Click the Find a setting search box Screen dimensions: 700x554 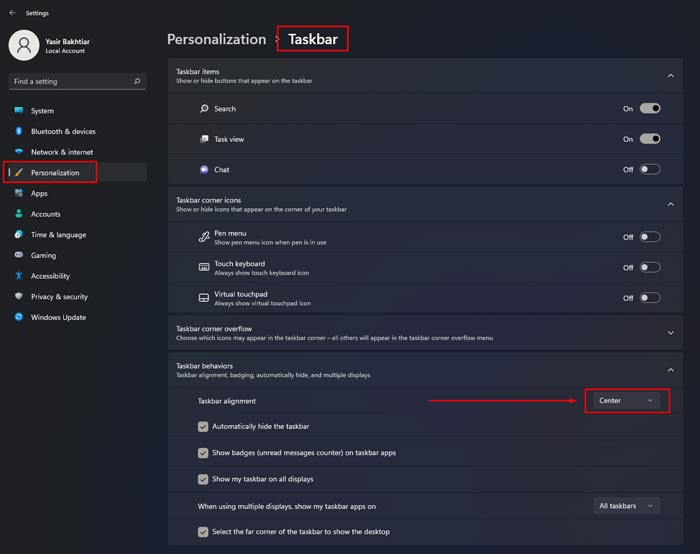70,81
